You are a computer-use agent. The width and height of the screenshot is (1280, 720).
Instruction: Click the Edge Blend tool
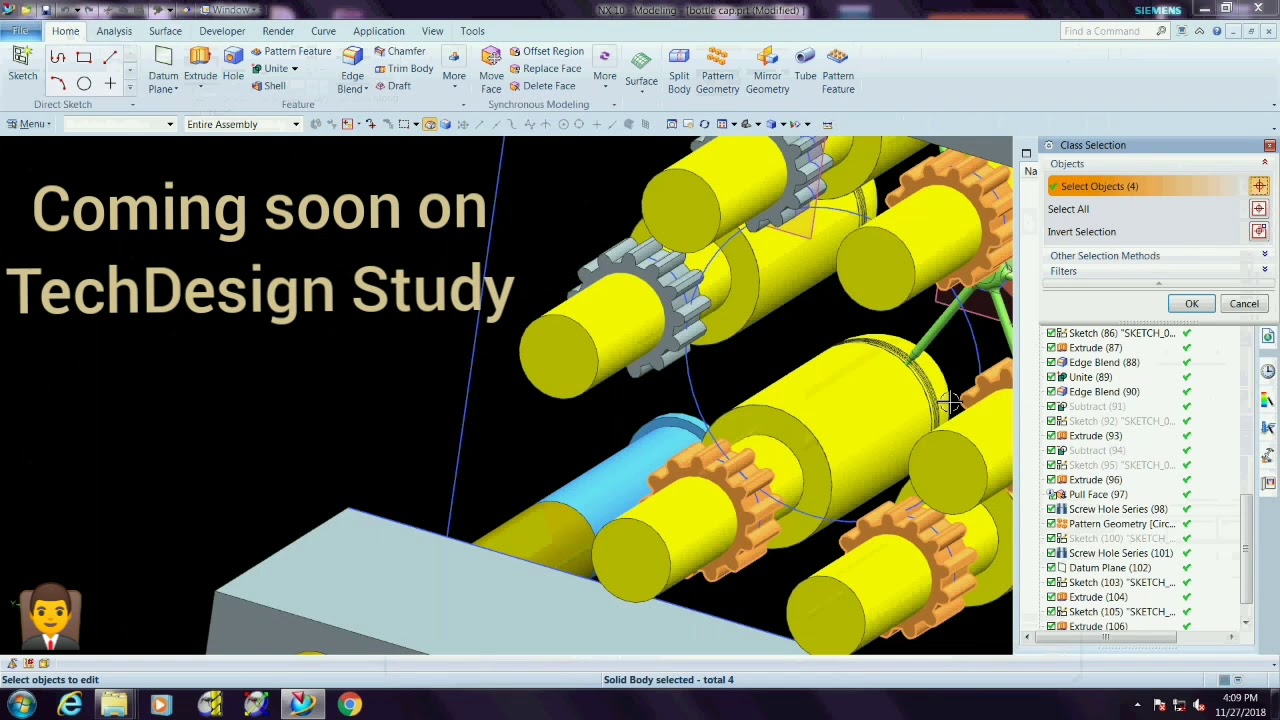(352, 70)
